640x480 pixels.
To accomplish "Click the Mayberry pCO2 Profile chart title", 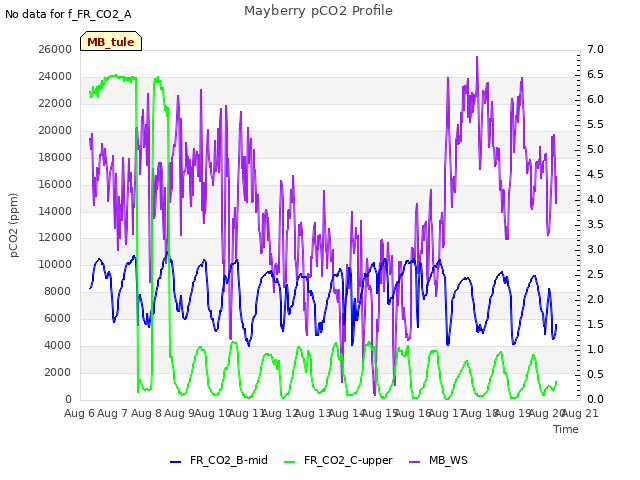I will click(x=318, y=11).
